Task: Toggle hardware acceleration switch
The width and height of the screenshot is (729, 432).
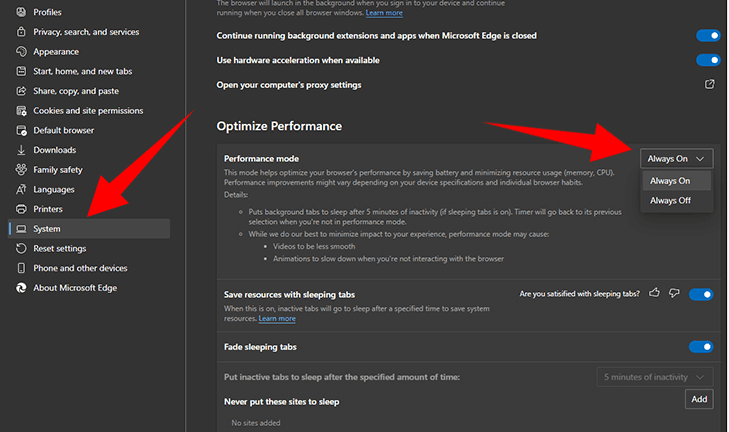Action: [x=708, y=60]
